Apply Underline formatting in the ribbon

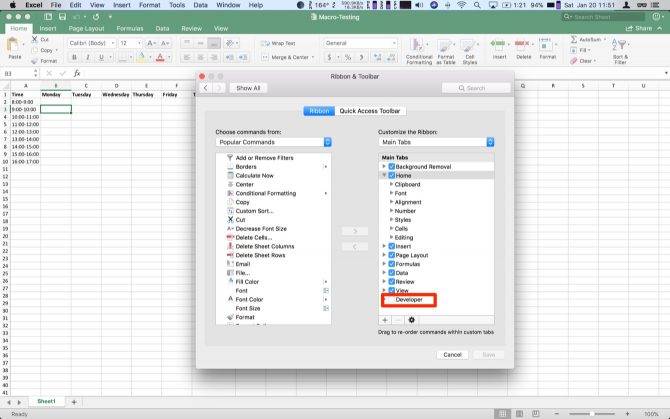coord(101,57)
